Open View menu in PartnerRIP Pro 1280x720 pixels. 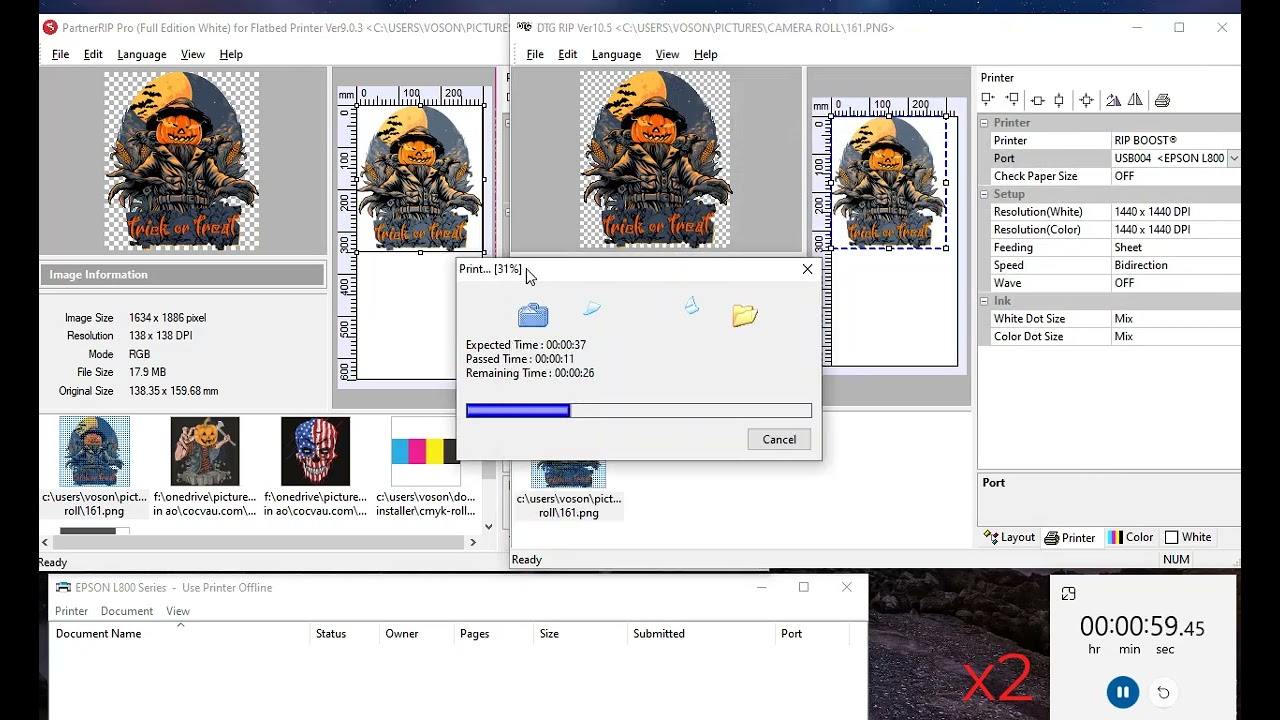click(x=193, y=54)
